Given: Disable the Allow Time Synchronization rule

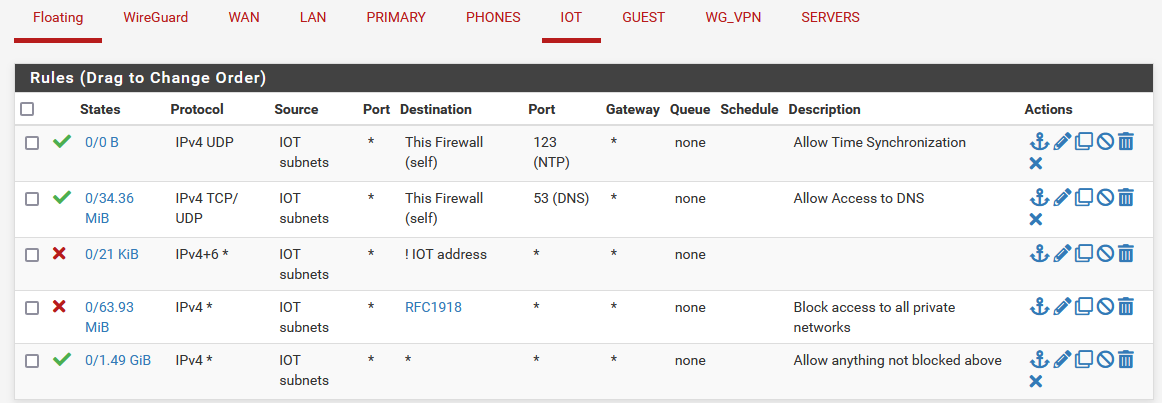Looking at the screenshot, I should (x=1105, y=141).
